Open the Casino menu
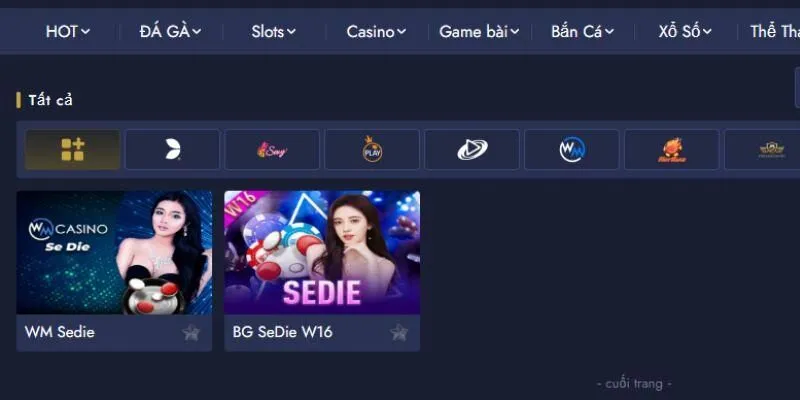 pyautogui.click(x=376, y=32)
